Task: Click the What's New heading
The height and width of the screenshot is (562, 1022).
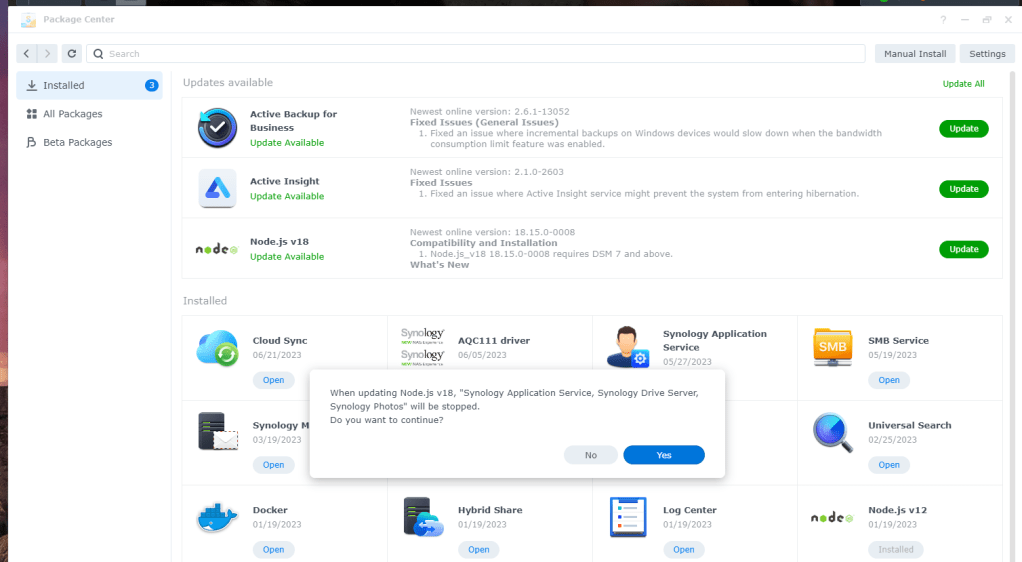Action: coord(439,265)
